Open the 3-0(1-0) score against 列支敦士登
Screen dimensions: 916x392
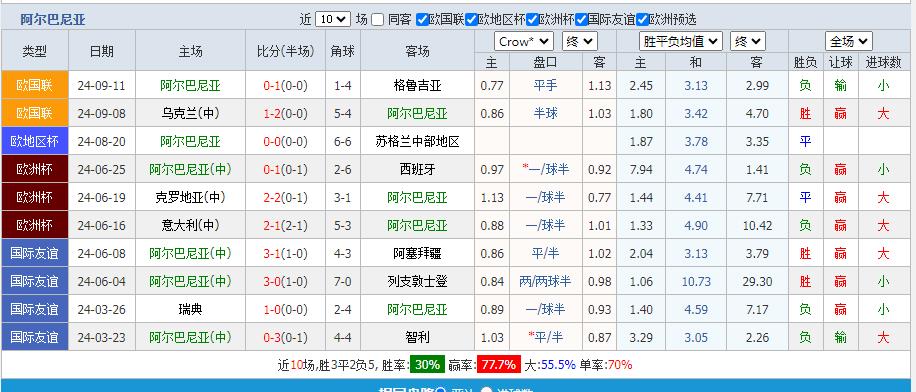(286, 282)
